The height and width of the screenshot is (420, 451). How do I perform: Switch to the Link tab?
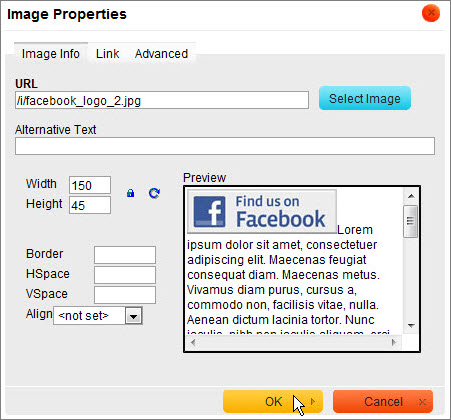[x=107, y=54]
